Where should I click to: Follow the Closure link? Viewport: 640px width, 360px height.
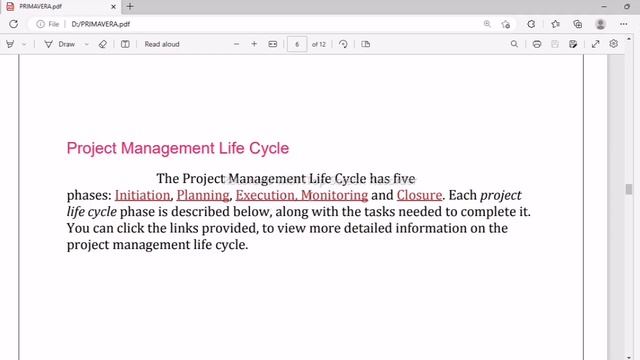419,195
